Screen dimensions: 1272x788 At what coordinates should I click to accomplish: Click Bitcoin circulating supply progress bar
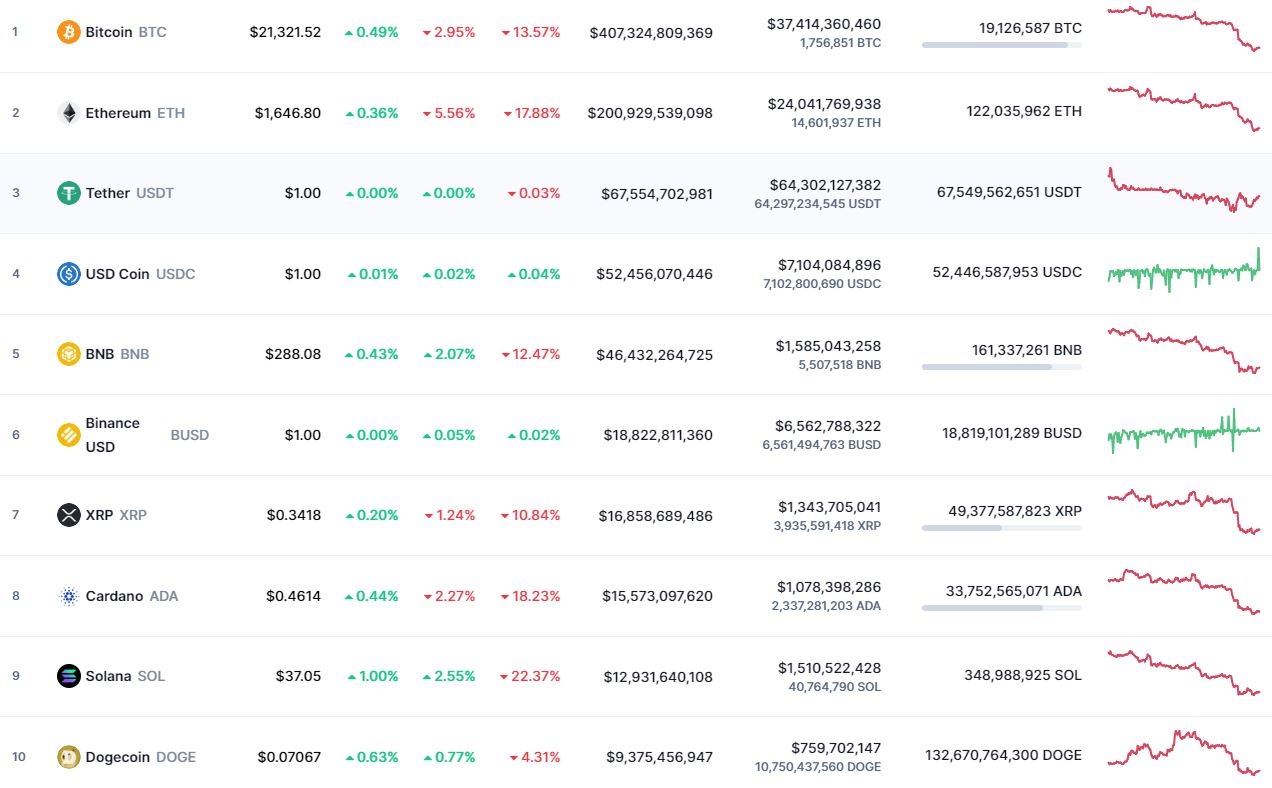pos(1001,45)
